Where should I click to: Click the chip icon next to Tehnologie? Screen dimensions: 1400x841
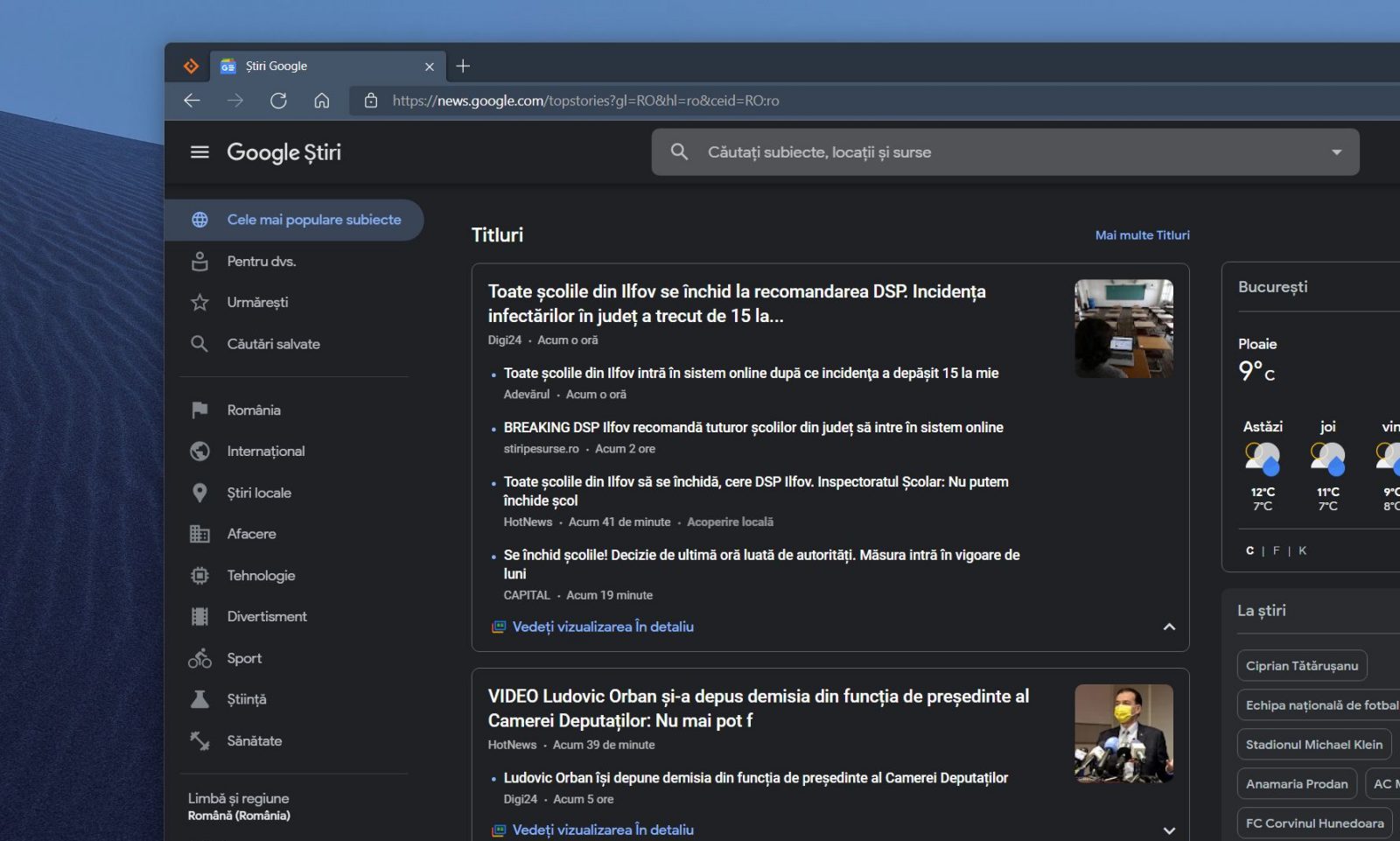point(199,575)
